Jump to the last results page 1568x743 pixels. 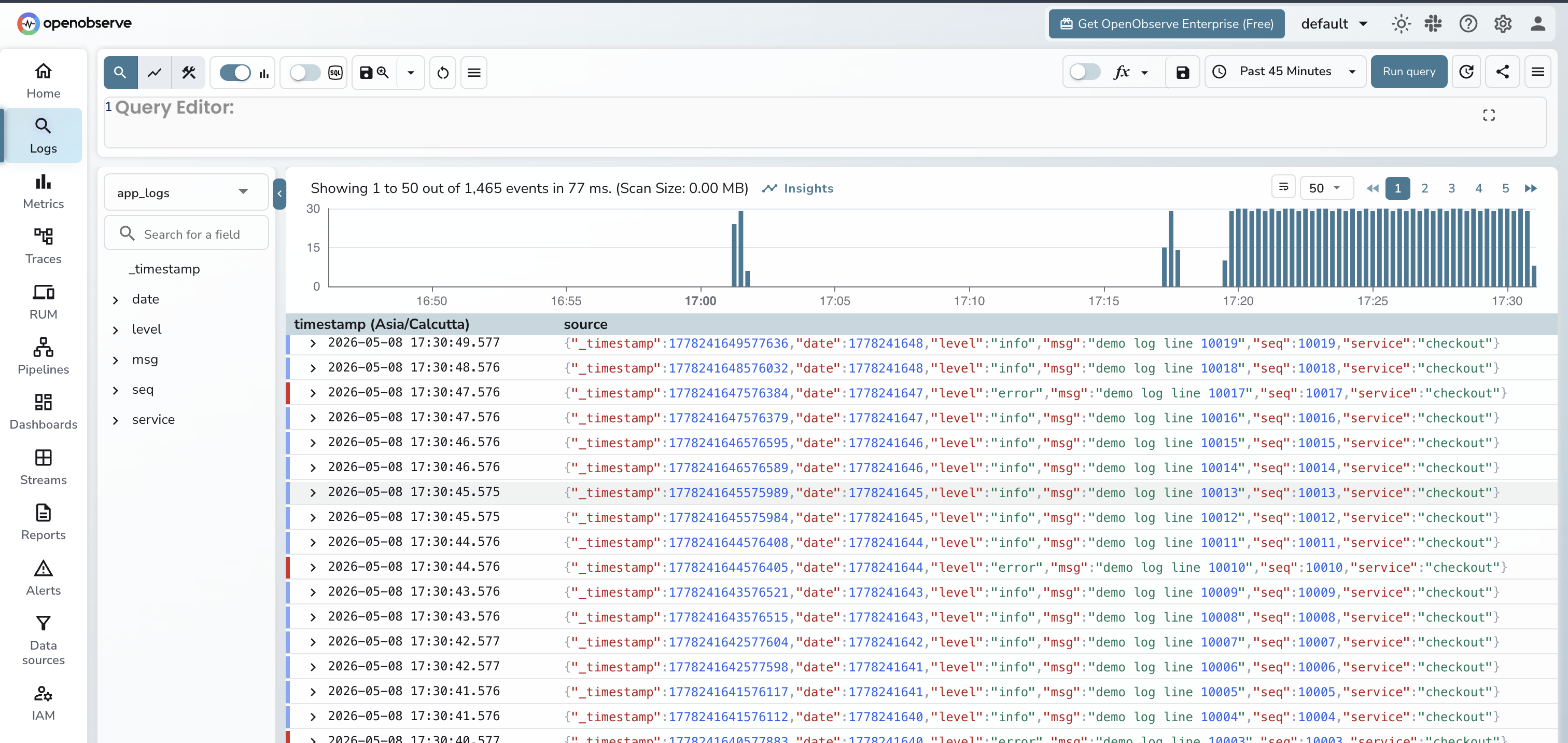point(1531,188)
